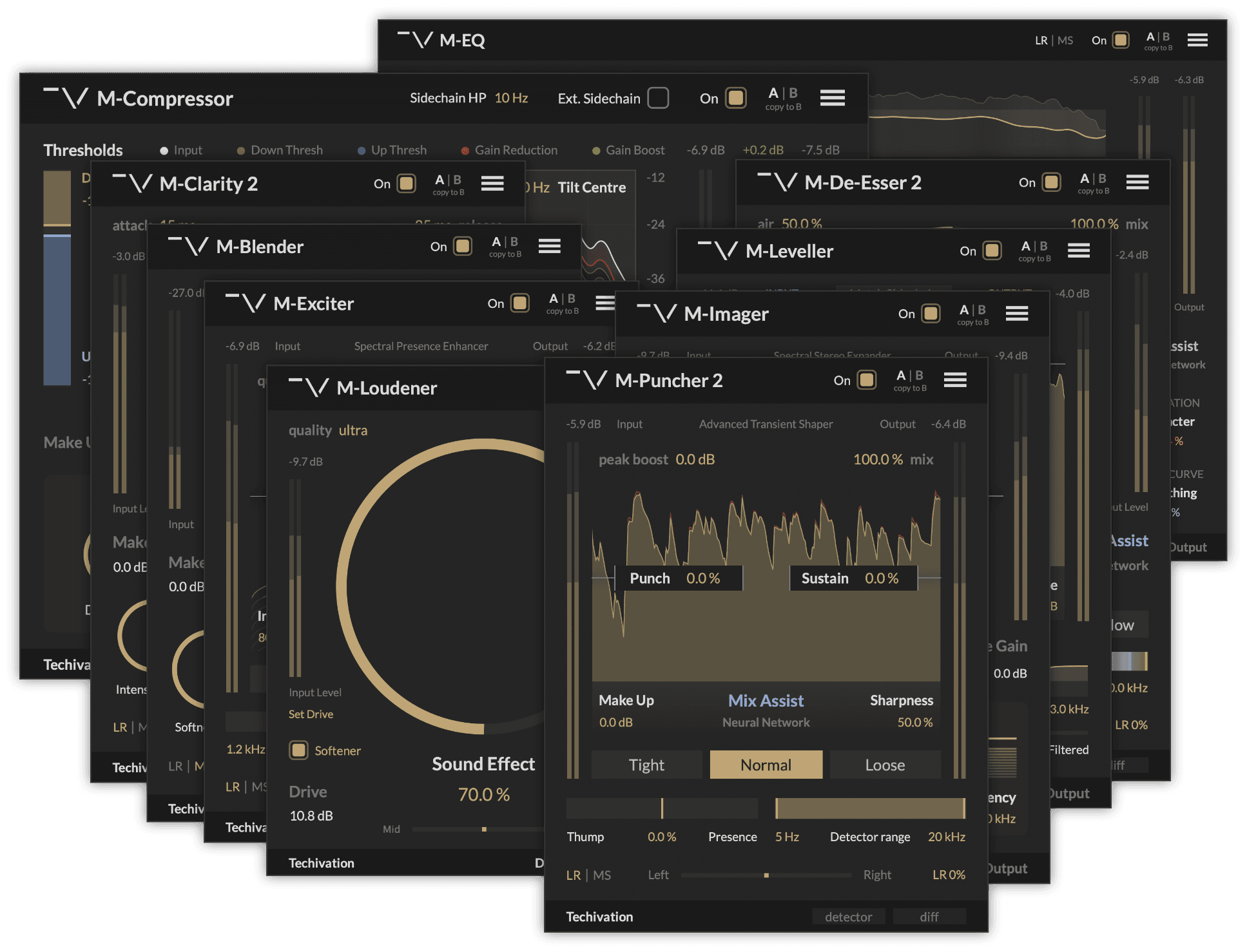Viewport: 1247px width, 952px height.
Task: Open M-Leveller hamburger menu icon
Action: [1078, 251]
